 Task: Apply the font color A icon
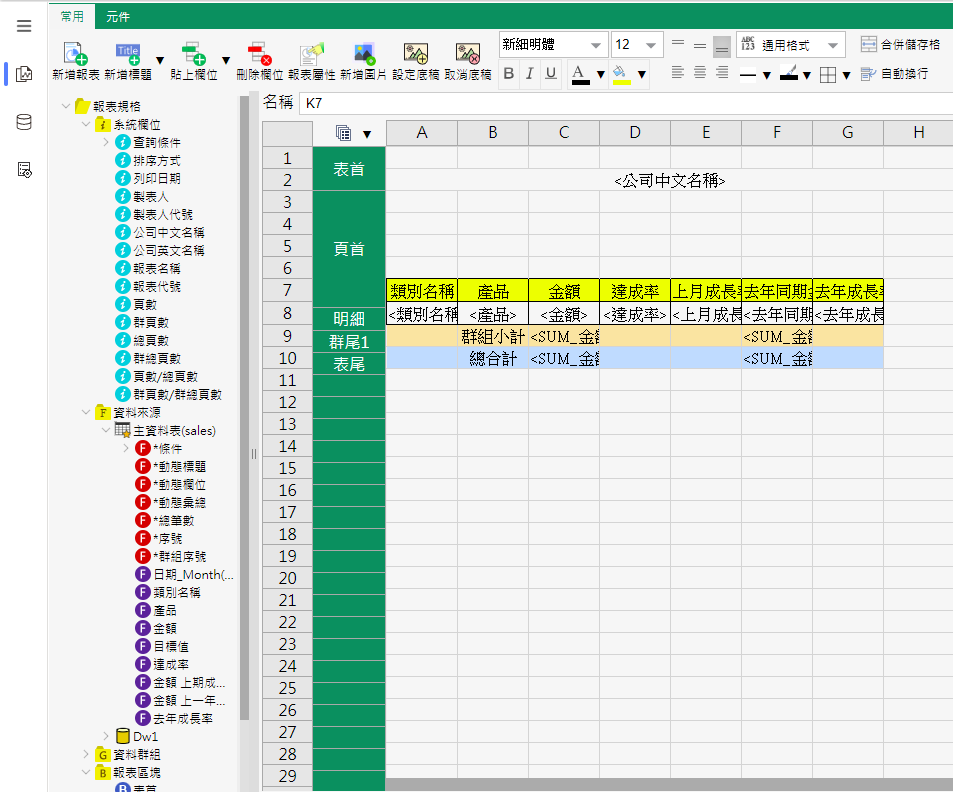click(x=580, y=74)
